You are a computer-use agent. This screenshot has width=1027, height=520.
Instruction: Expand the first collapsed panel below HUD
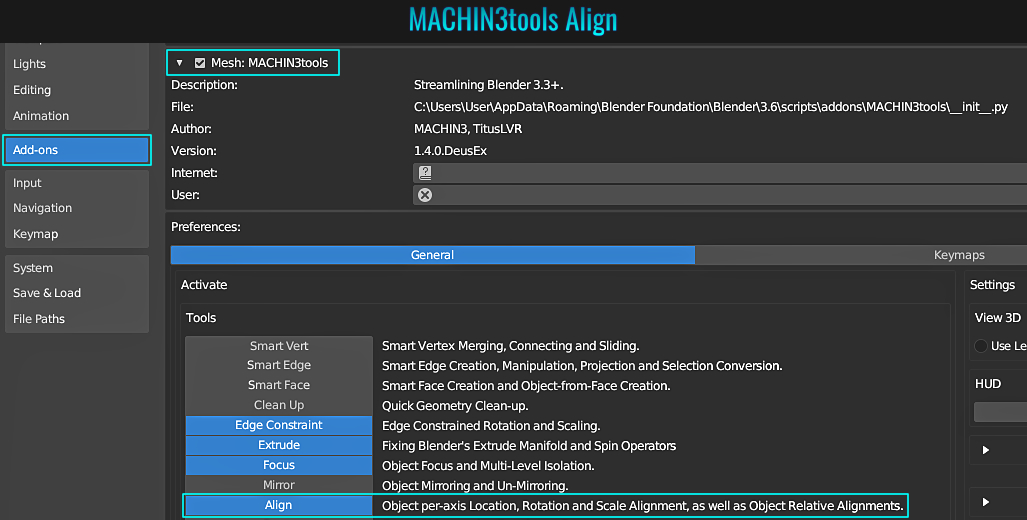click(x=986, y=450)
